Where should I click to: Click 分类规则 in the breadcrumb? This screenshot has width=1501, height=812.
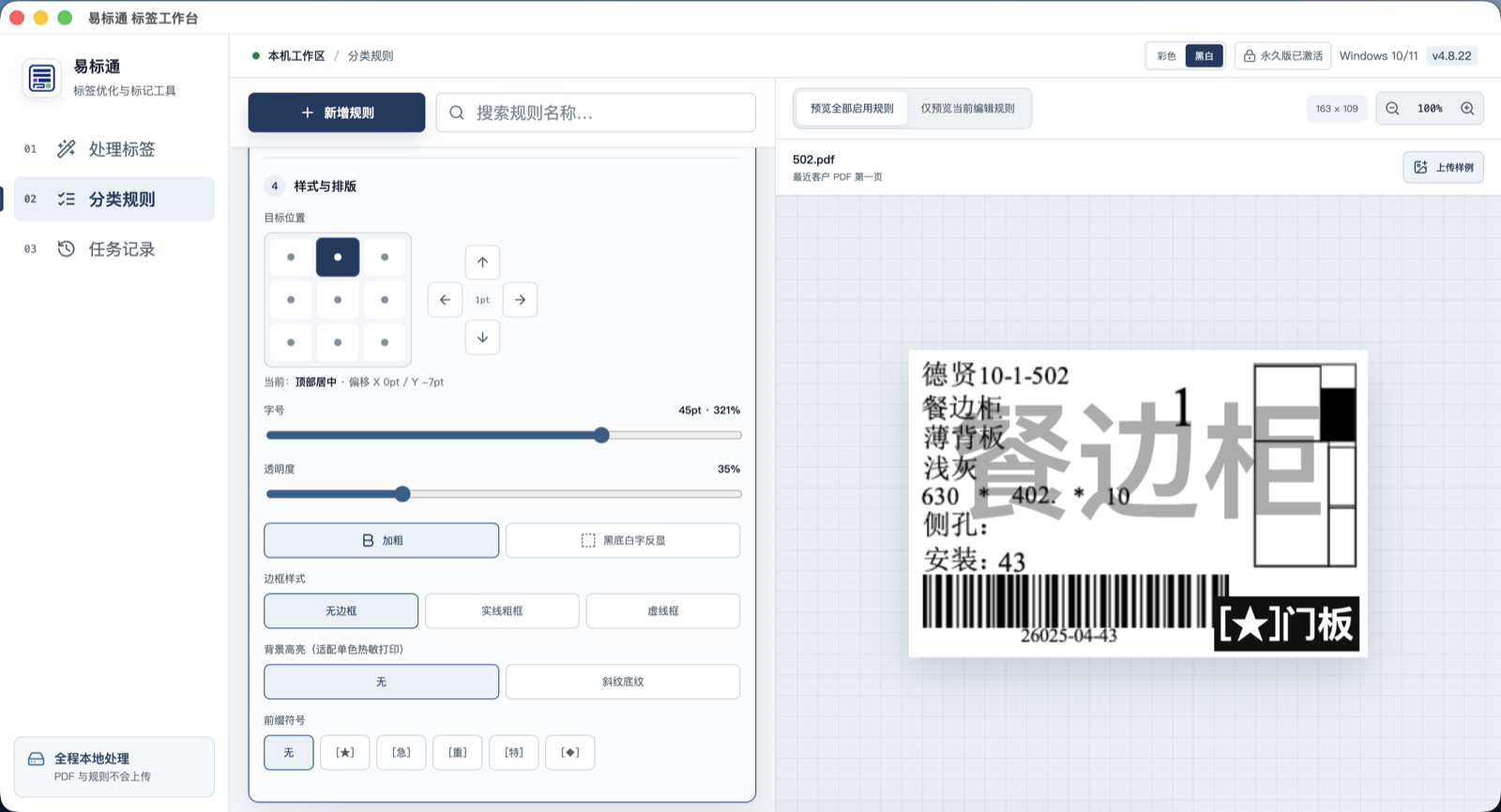coord(371,56)
